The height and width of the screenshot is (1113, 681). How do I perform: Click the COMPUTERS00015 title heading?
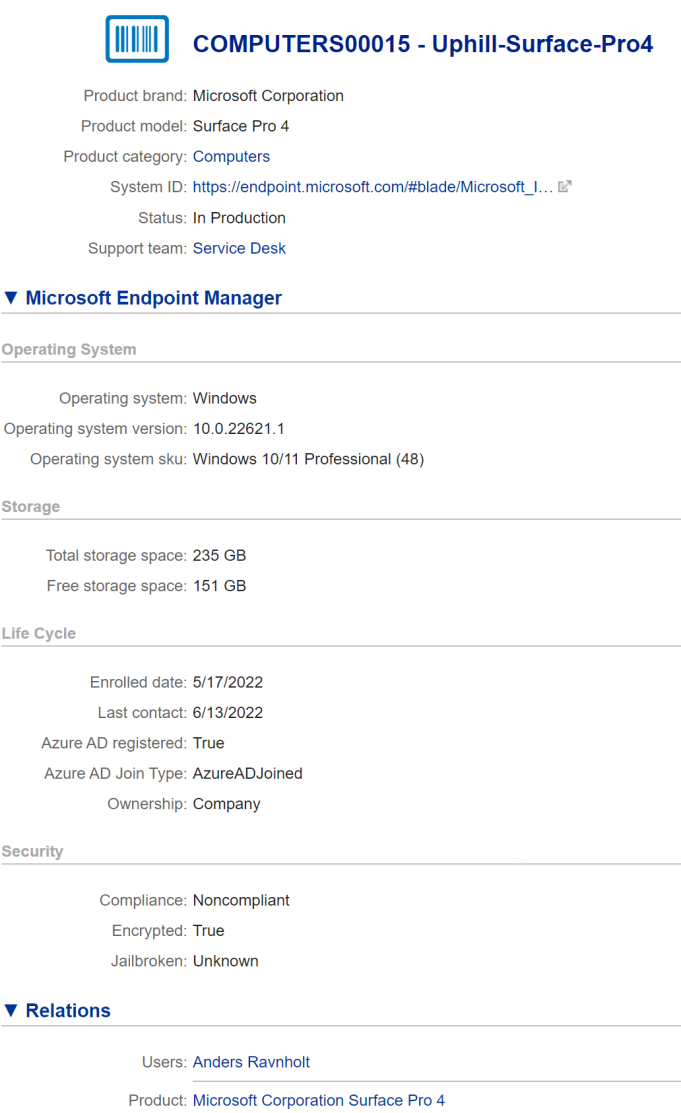coord(422,44)
